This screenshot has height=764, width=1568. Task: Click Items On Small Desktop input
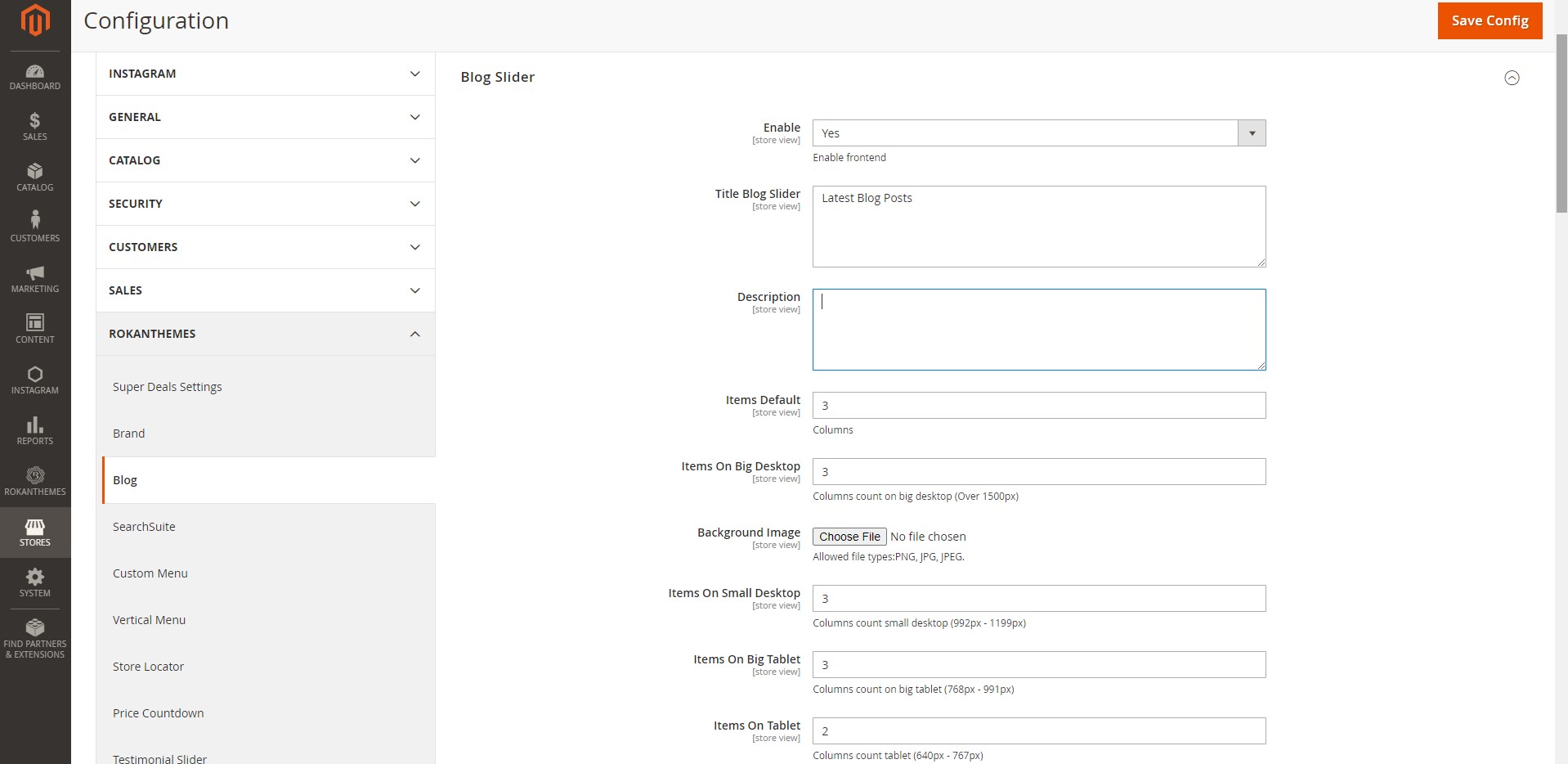coord(1038,599)
